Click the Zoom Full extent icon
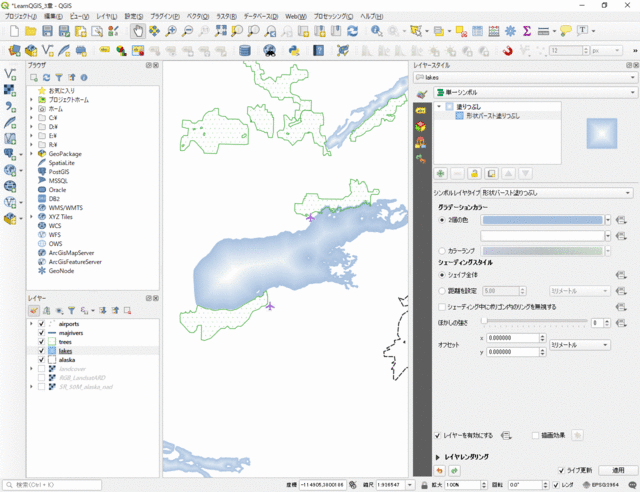The width and height of the screenshot is (640, 492). pyautogui.click(x=221, y=31)
